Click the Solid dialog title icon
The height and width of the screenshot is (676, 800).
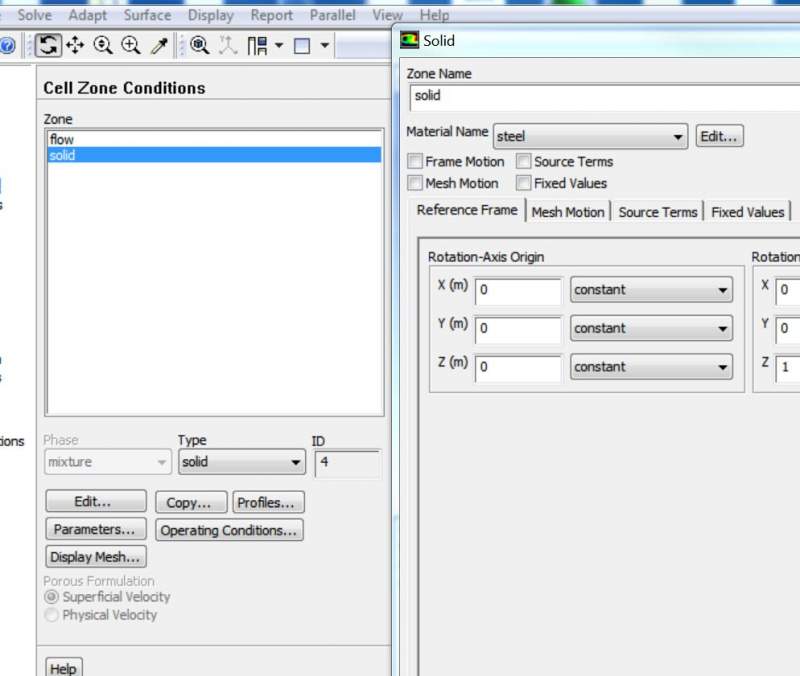coord(409,40)
